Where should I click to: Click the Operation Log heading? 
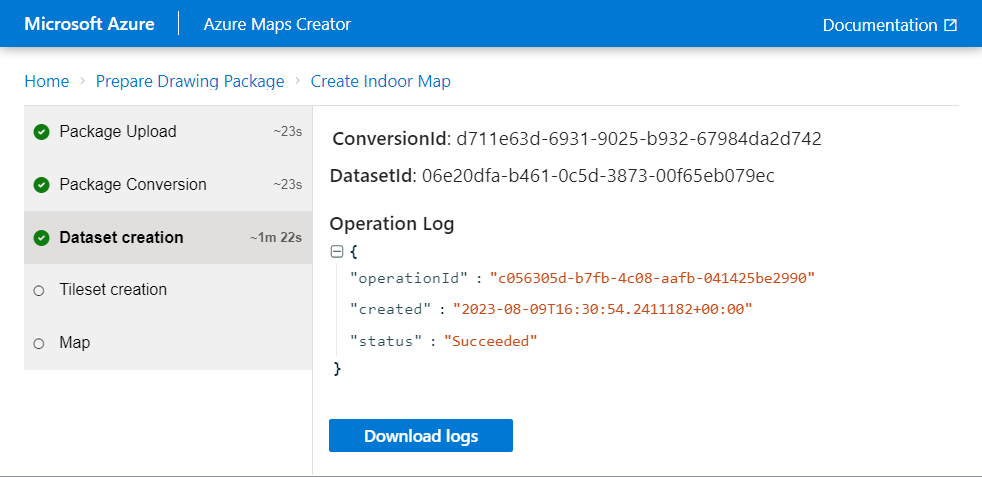click(x=392, y=224)
